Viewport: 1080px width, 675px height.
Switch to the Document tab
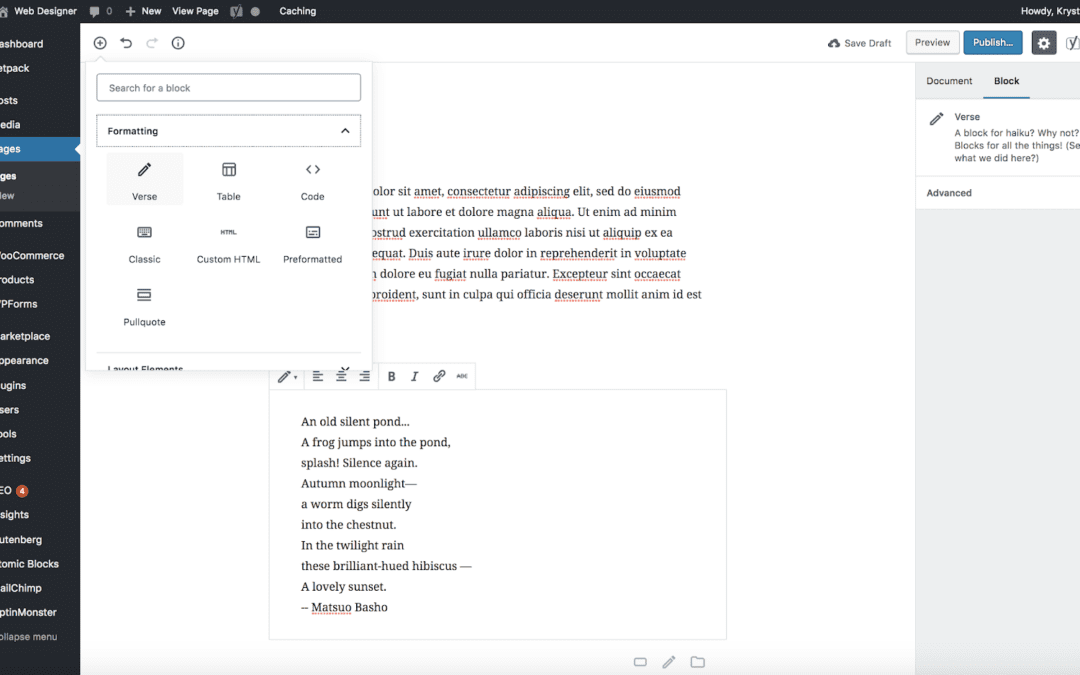pos(948,81)
